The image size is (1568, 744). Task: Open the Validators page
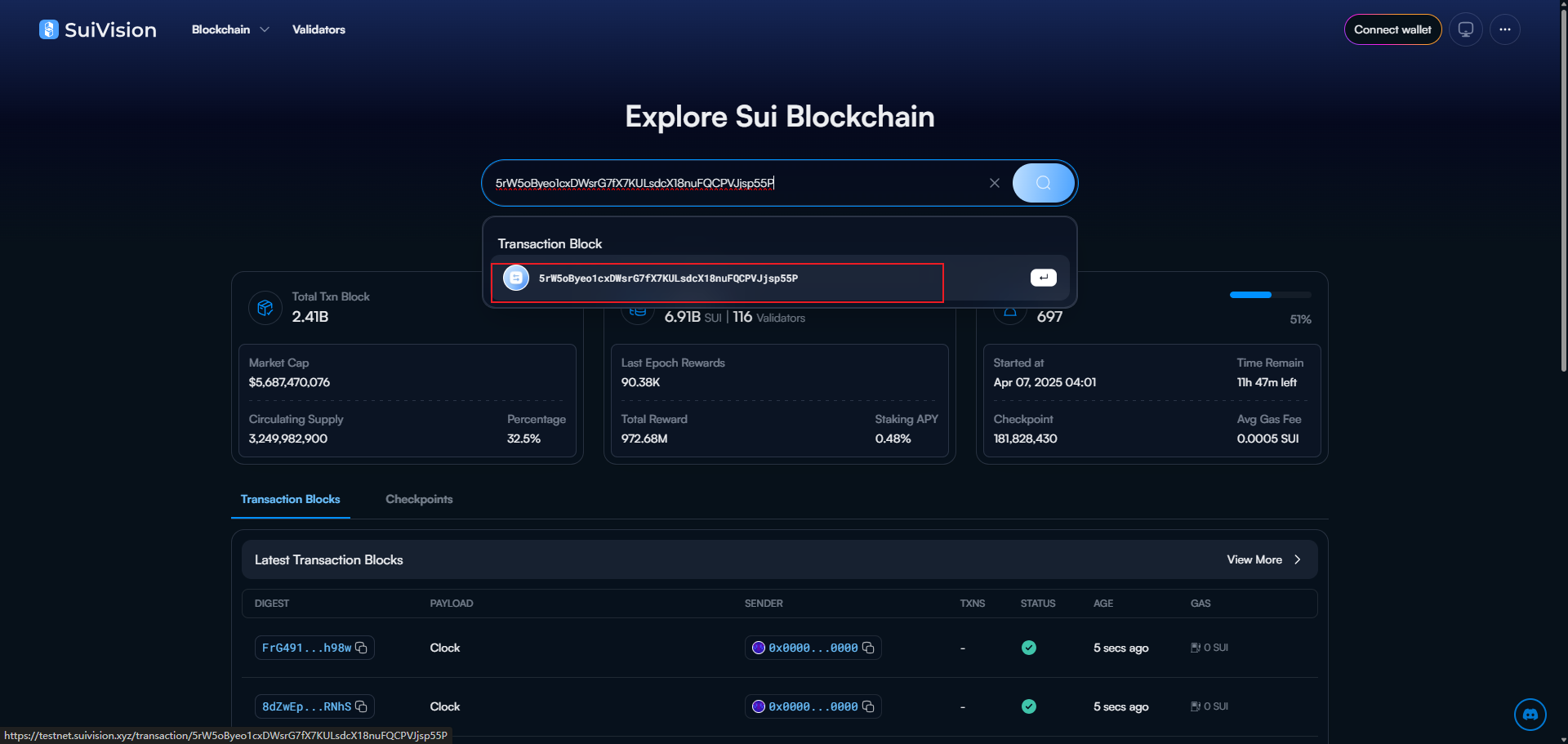(318, 29)
